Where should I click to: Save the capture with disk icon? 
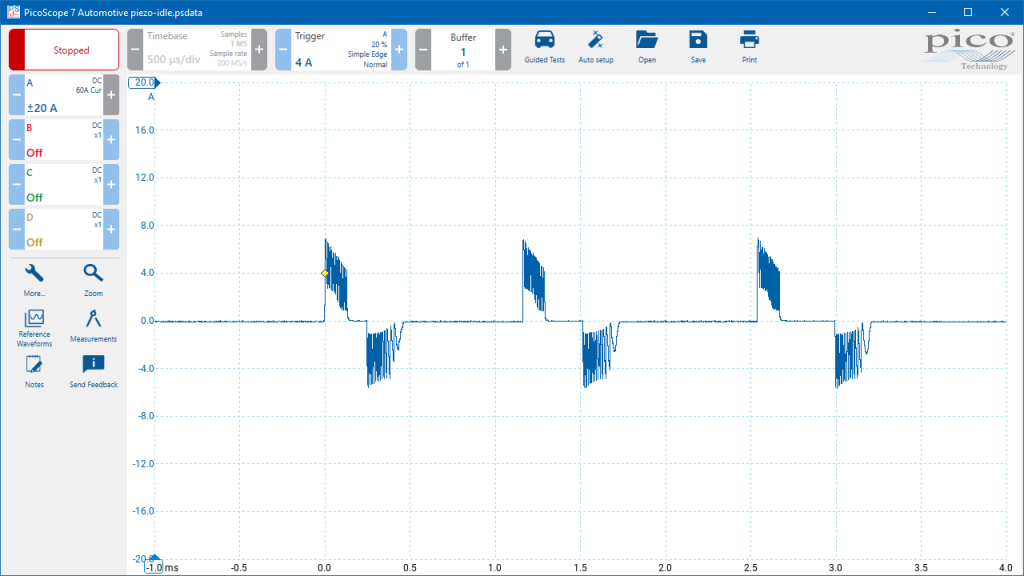pos(698,47)
